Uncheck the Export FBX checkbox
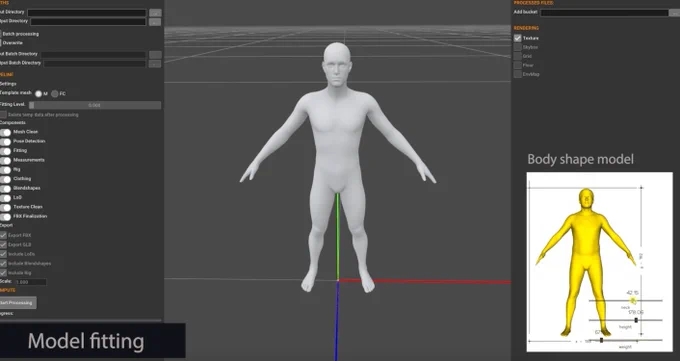The image size is (680, 361). coord(3,235)
